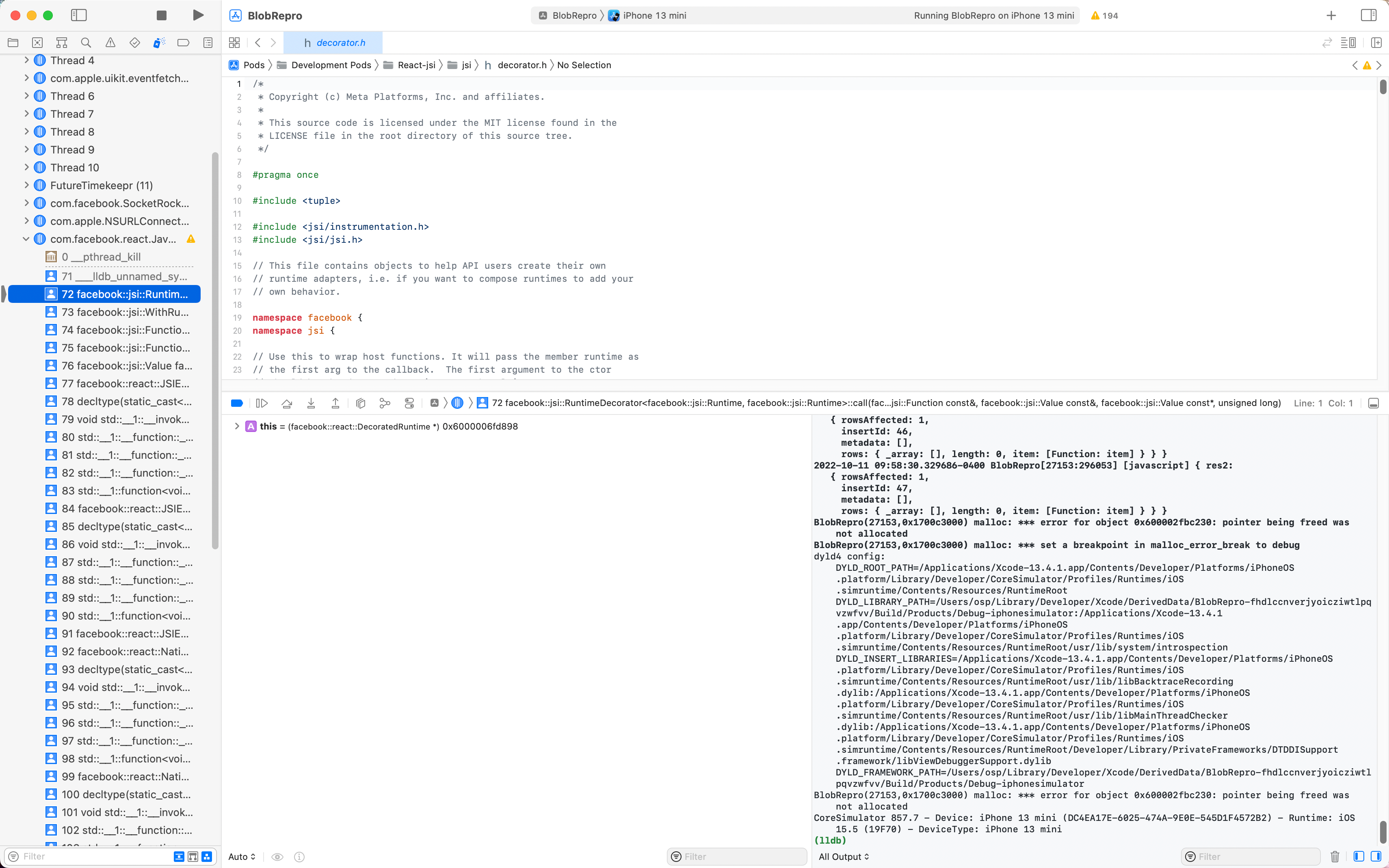Click the Step Over debug icon
This screenshot has width=1389, height=868.
pos(286,403)
